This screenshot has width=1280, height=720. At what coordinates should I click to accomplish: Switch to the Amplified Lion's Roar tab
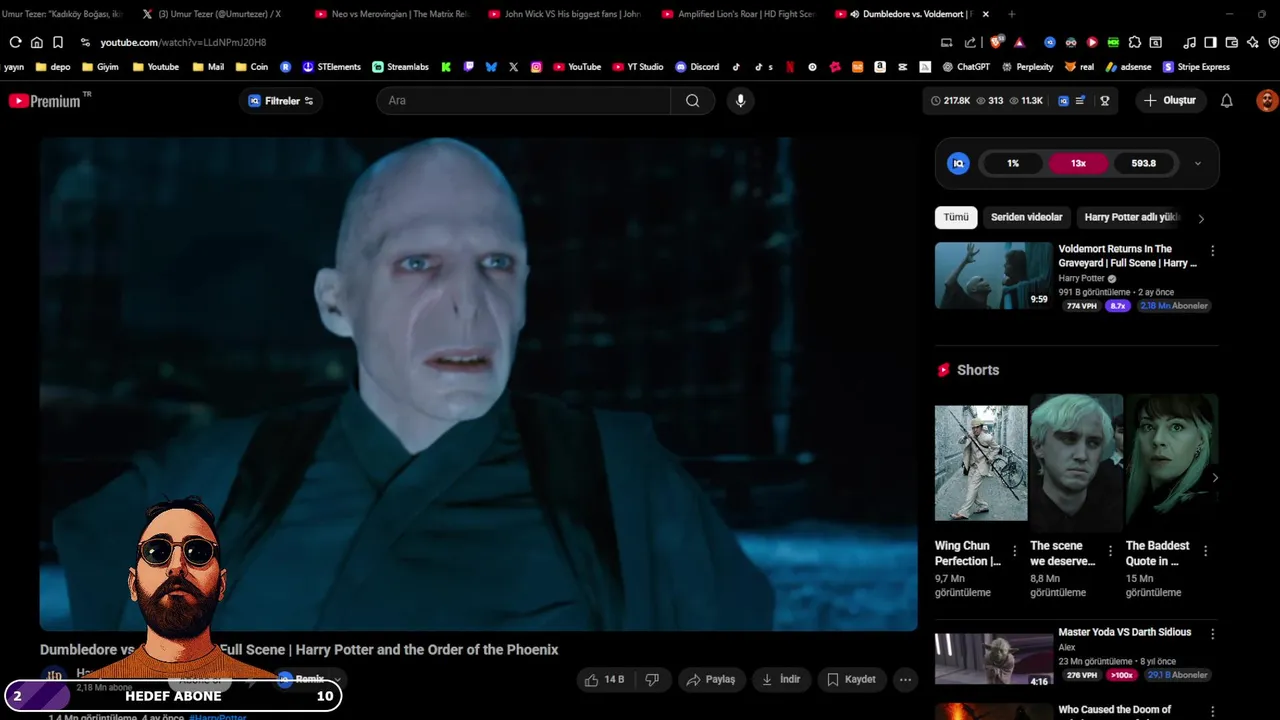coord(737,14)
